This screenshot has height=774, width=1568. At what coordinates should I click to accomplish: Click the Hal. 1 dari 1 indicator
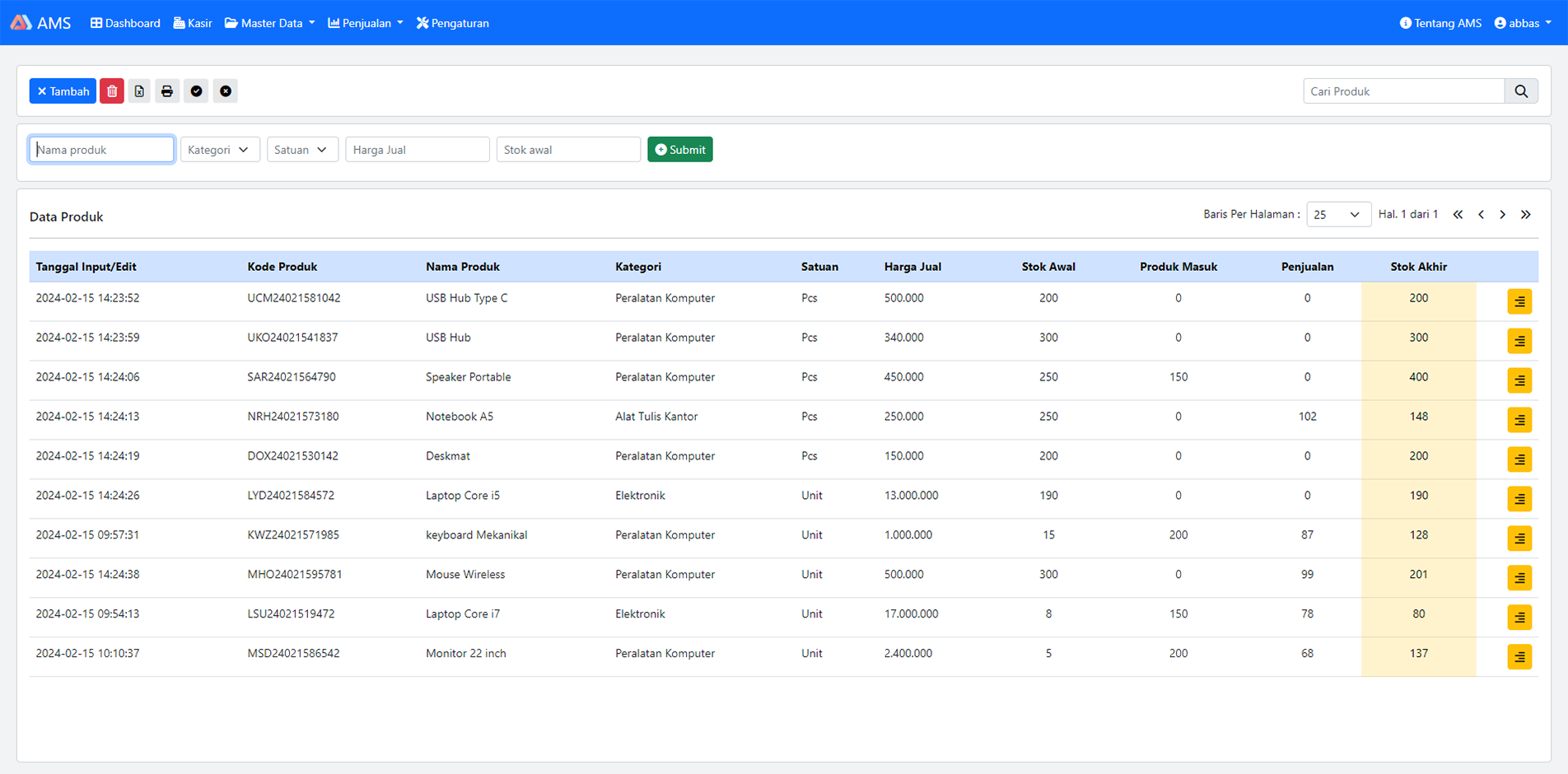(x=1408, y=214)
